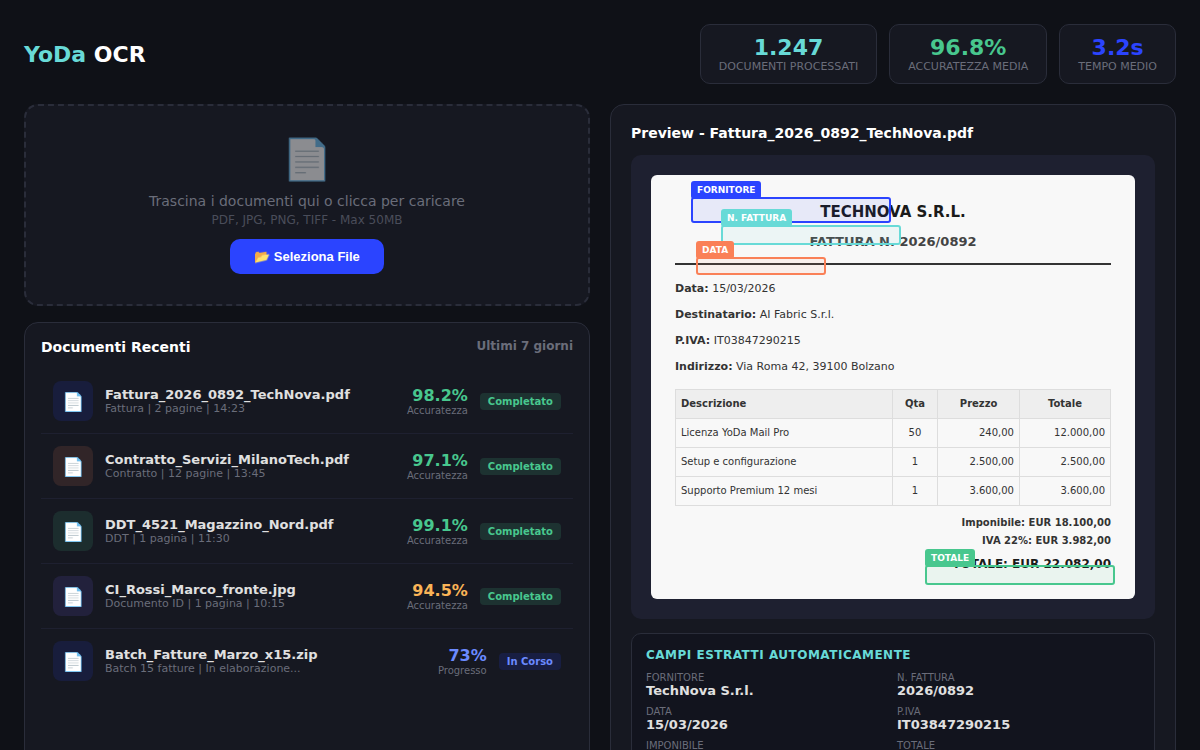Click the orange DATA annotation tag
This screenshot has width=1200, height=750.
(715, 250)
